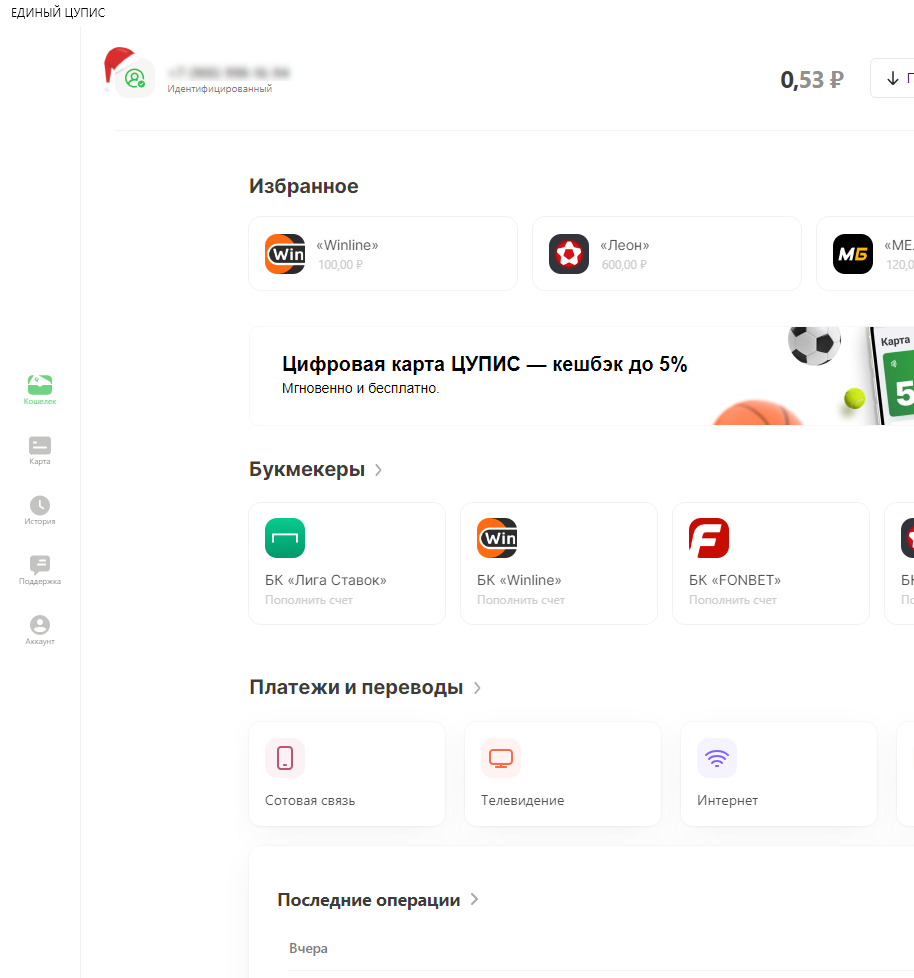The width and height of the screenshot is (914, 978).
Task: Click the Сотовая связь phone icon
Action: click(x=285, y=758)
